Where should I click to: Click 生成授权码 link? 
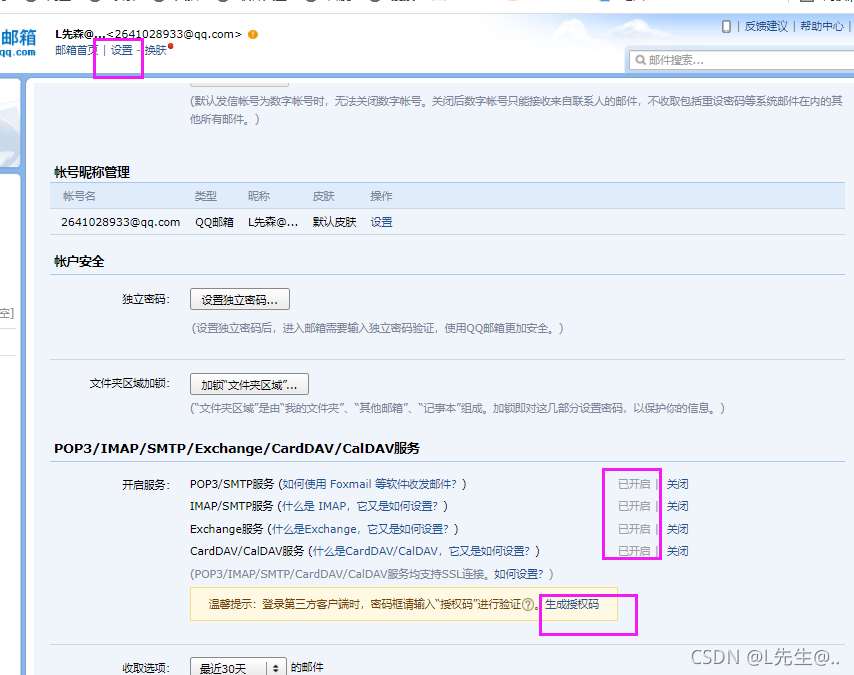[x=572, y=604]
